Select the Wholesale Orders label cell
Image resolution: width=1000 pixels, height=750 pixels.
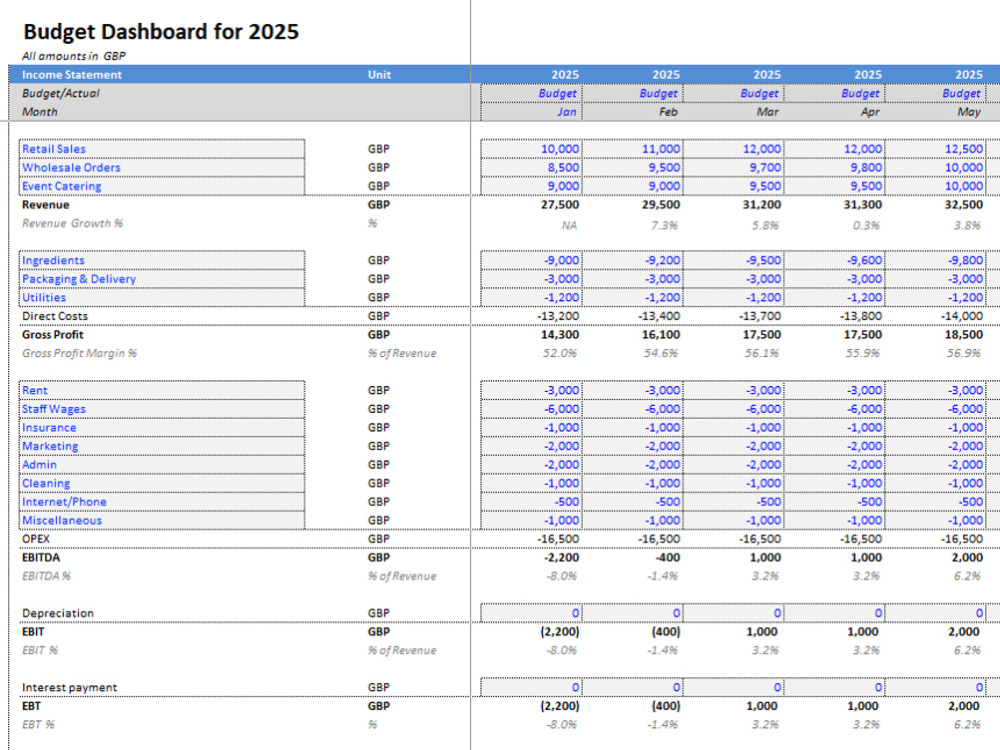(x=162, y=167)
